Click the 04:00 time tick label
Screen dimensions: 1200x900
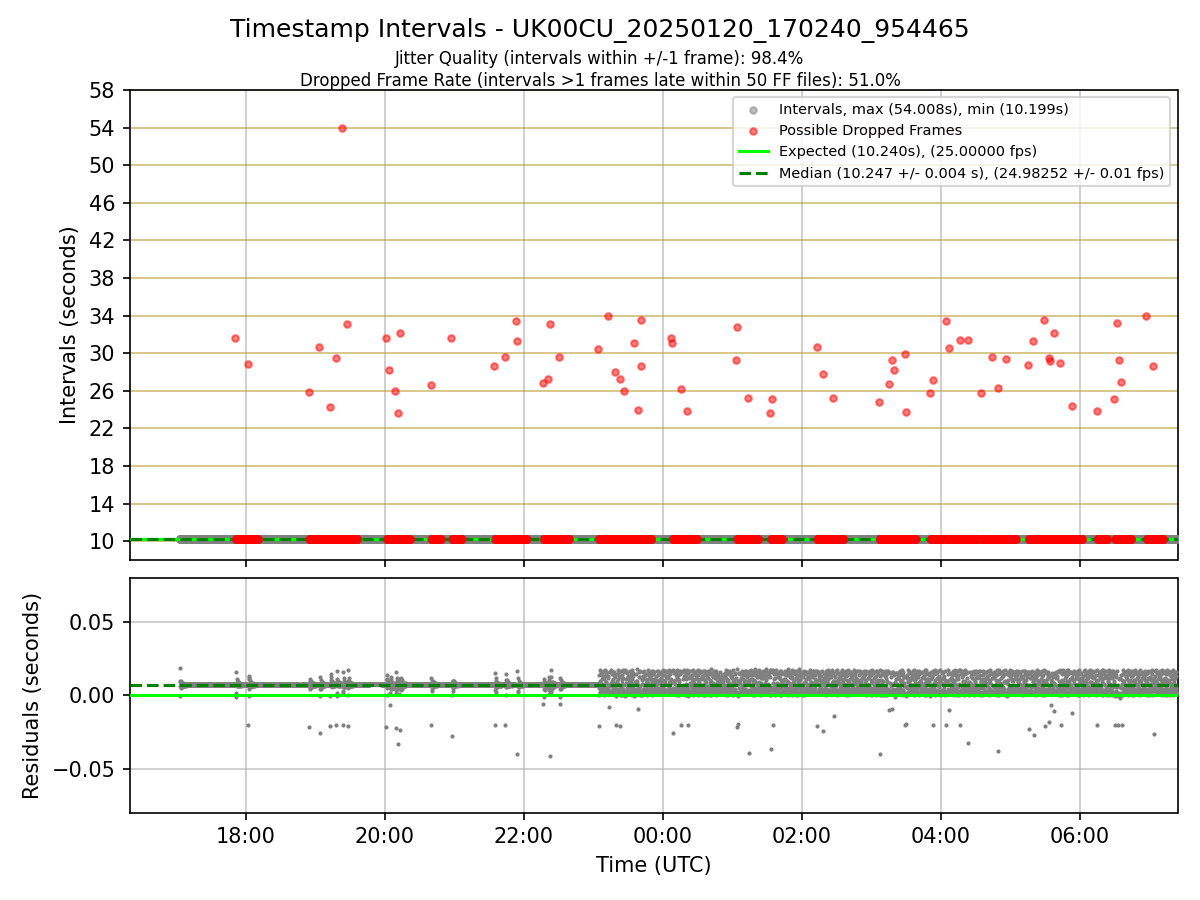tap(940, 836)
